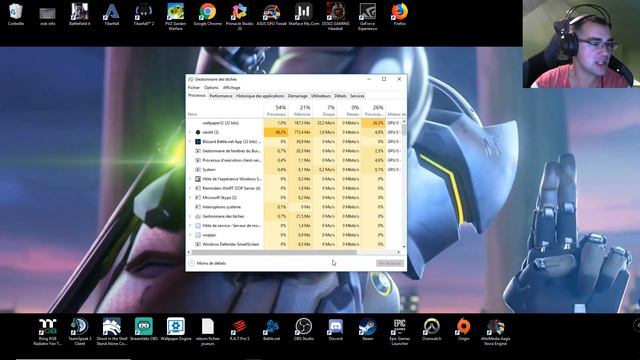Expand the Microsoft Skype process group
The width and height of the screenshot is (640, 360).
(190, 198)
